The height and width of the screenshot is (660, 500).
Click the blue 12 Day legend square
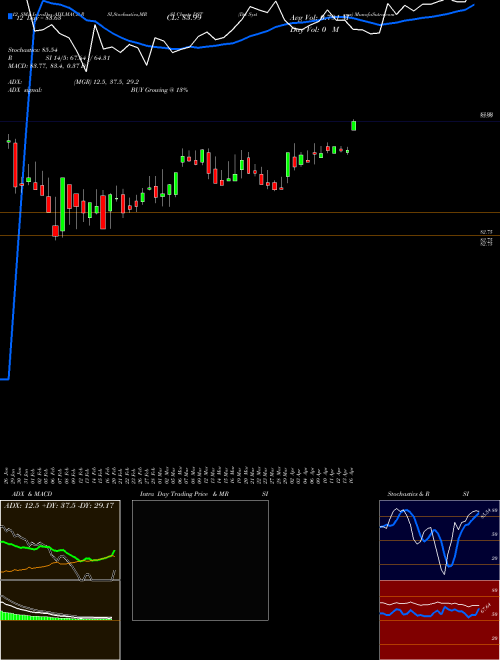[x=10, y=16]
